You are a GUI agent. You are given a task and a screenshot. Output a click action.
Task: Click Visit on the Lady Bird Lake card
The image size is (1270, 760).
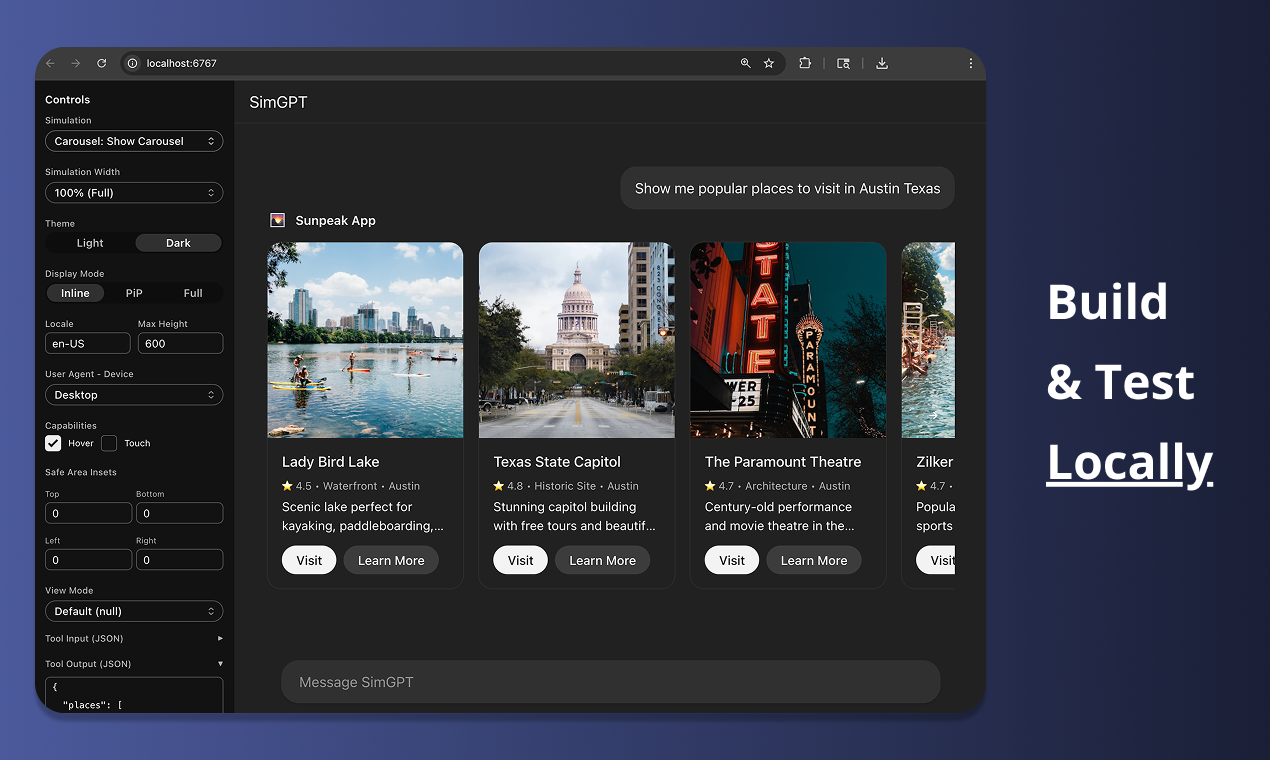308,560
